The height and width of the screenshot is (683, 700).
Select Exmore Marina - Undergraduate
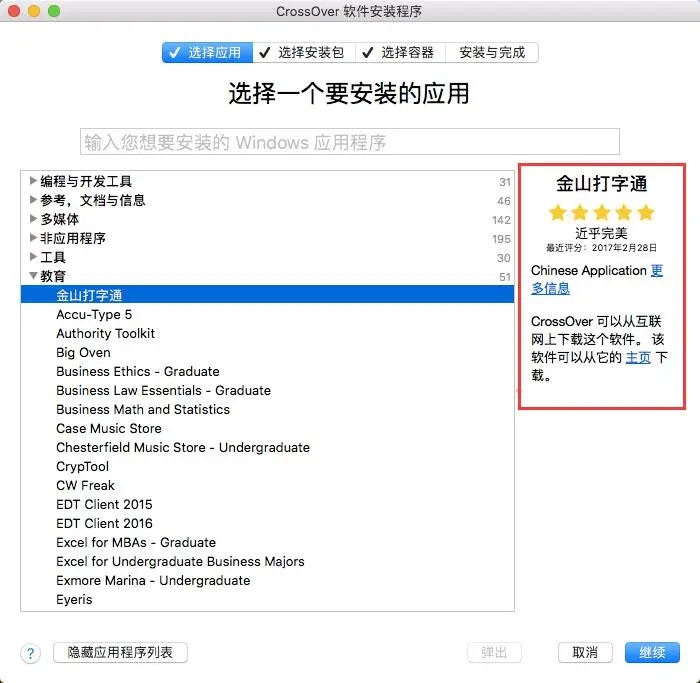tap(267, 580)
